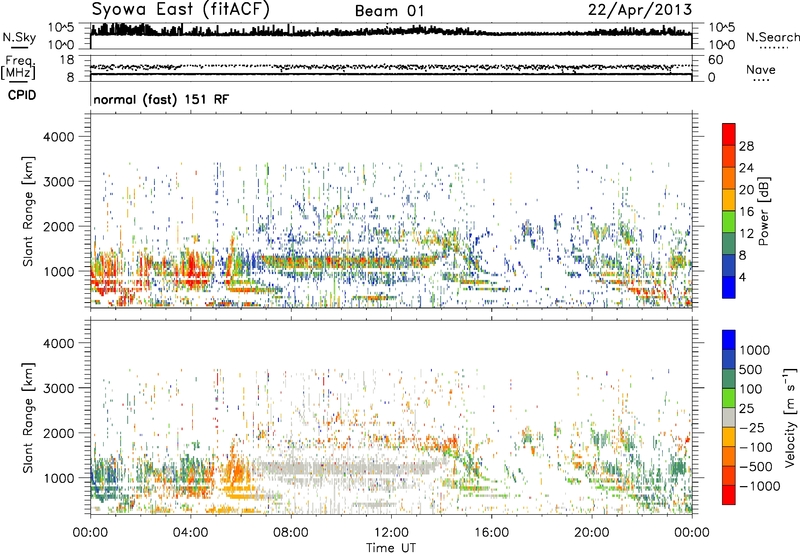This screenshot has height=554, width=800.
Task: Click the '08:00' time tick label
Action: click(x=291, y=533)
